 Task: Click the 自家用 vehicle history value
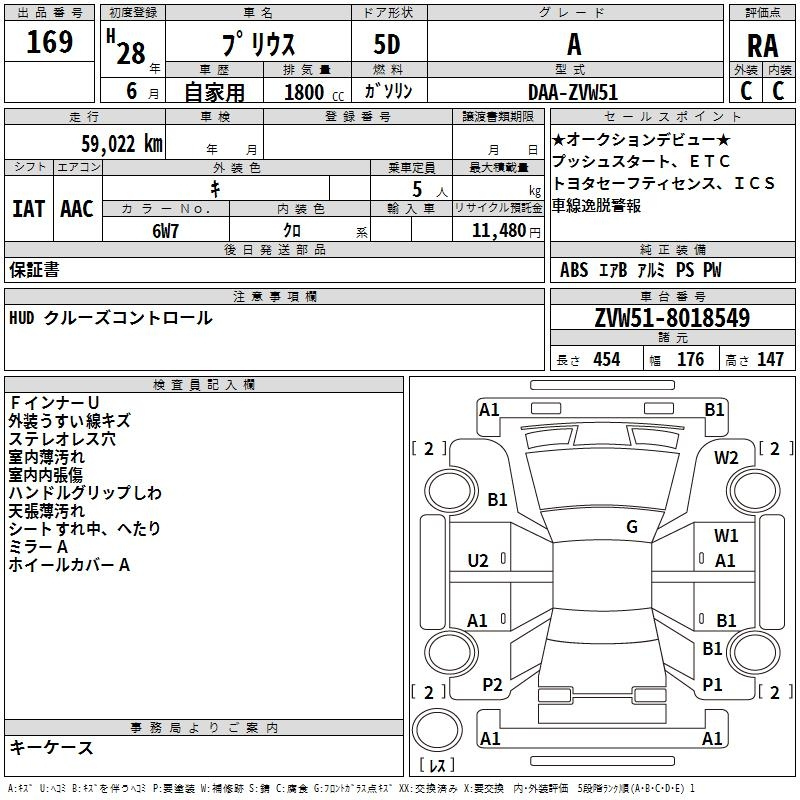click(214, 92)
